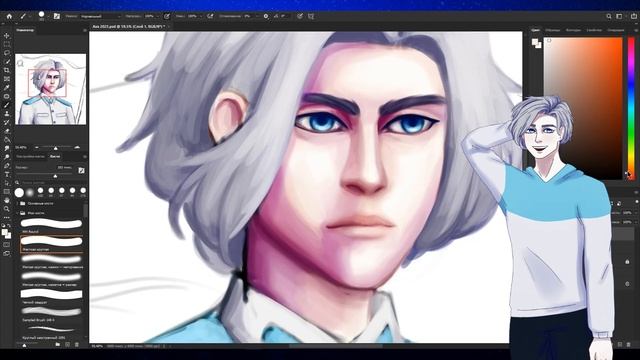Viewport: 640px width, 360px height.
Task: Open the search icon at top right
Action: (609, 16)
